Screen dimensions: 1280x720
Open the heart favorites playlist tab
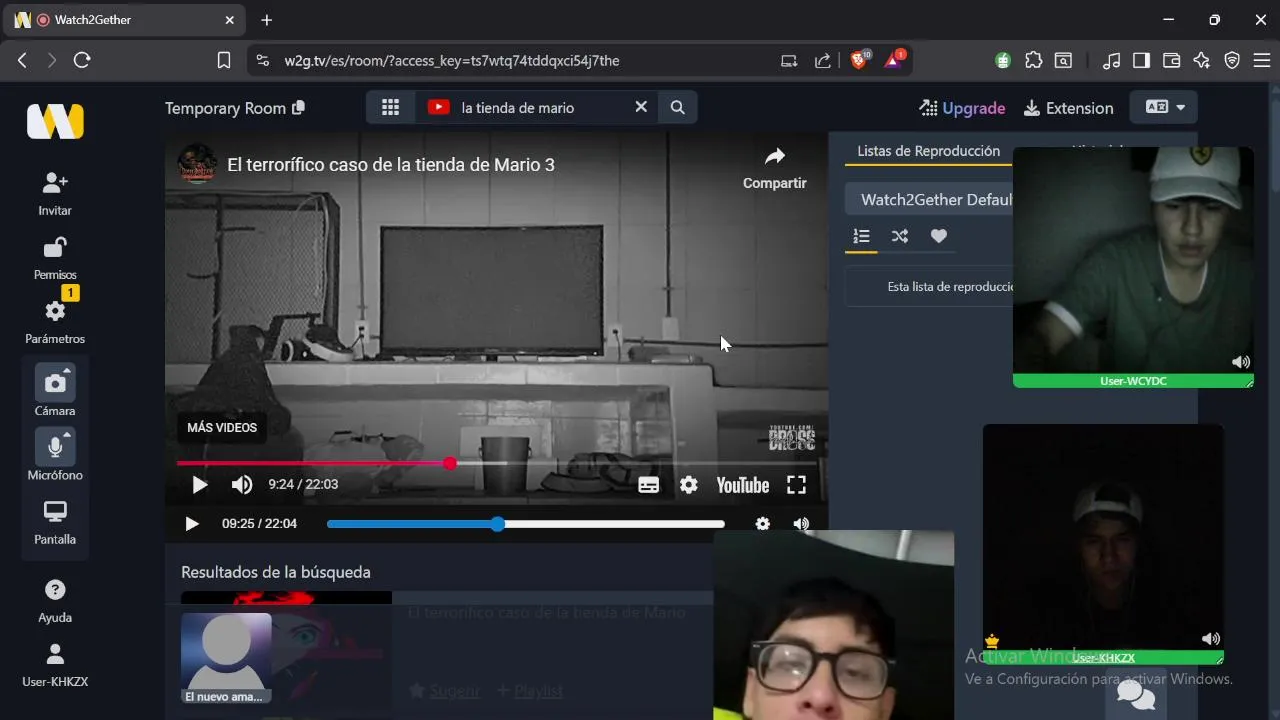point(938,236)
